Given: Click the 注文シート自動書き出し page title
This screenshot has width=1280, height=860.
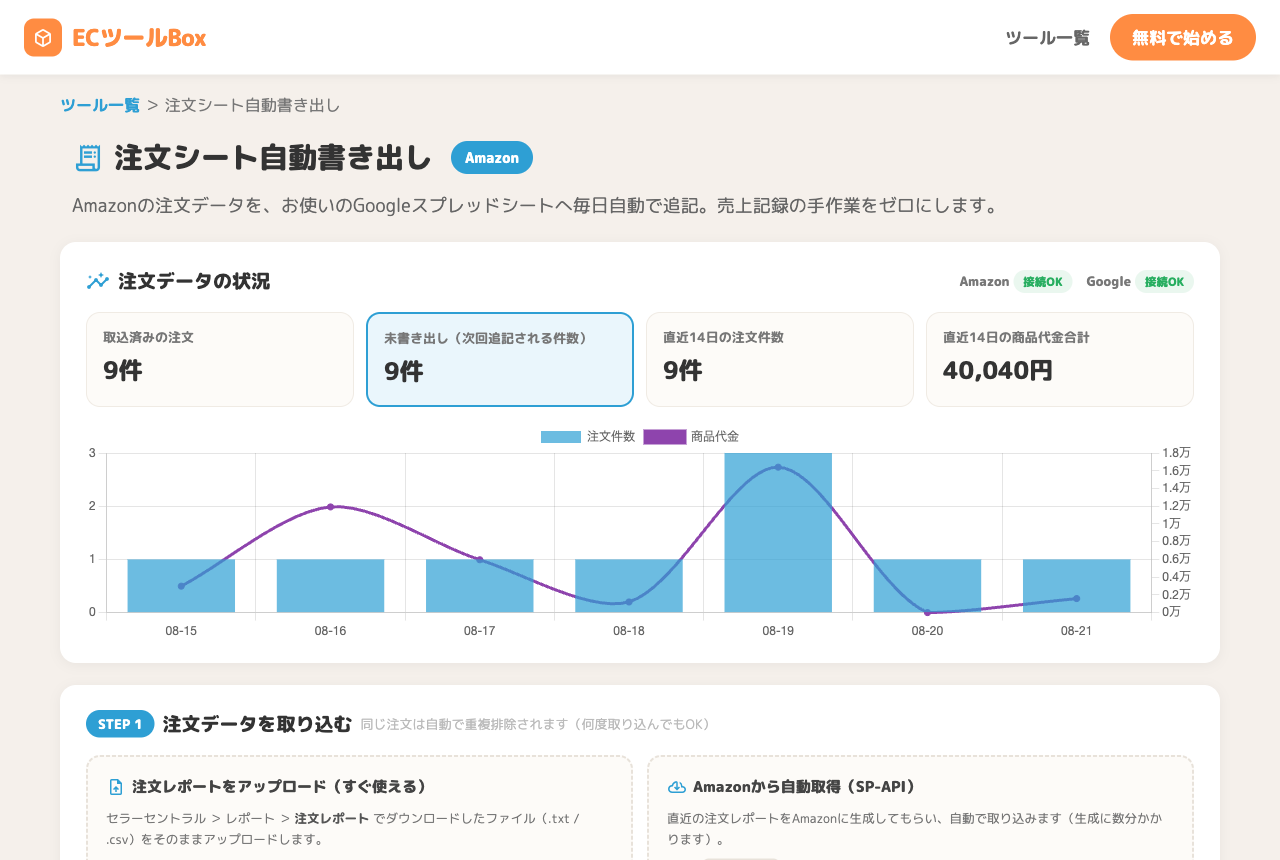Looking at the screenshot, I should [273, 158].
